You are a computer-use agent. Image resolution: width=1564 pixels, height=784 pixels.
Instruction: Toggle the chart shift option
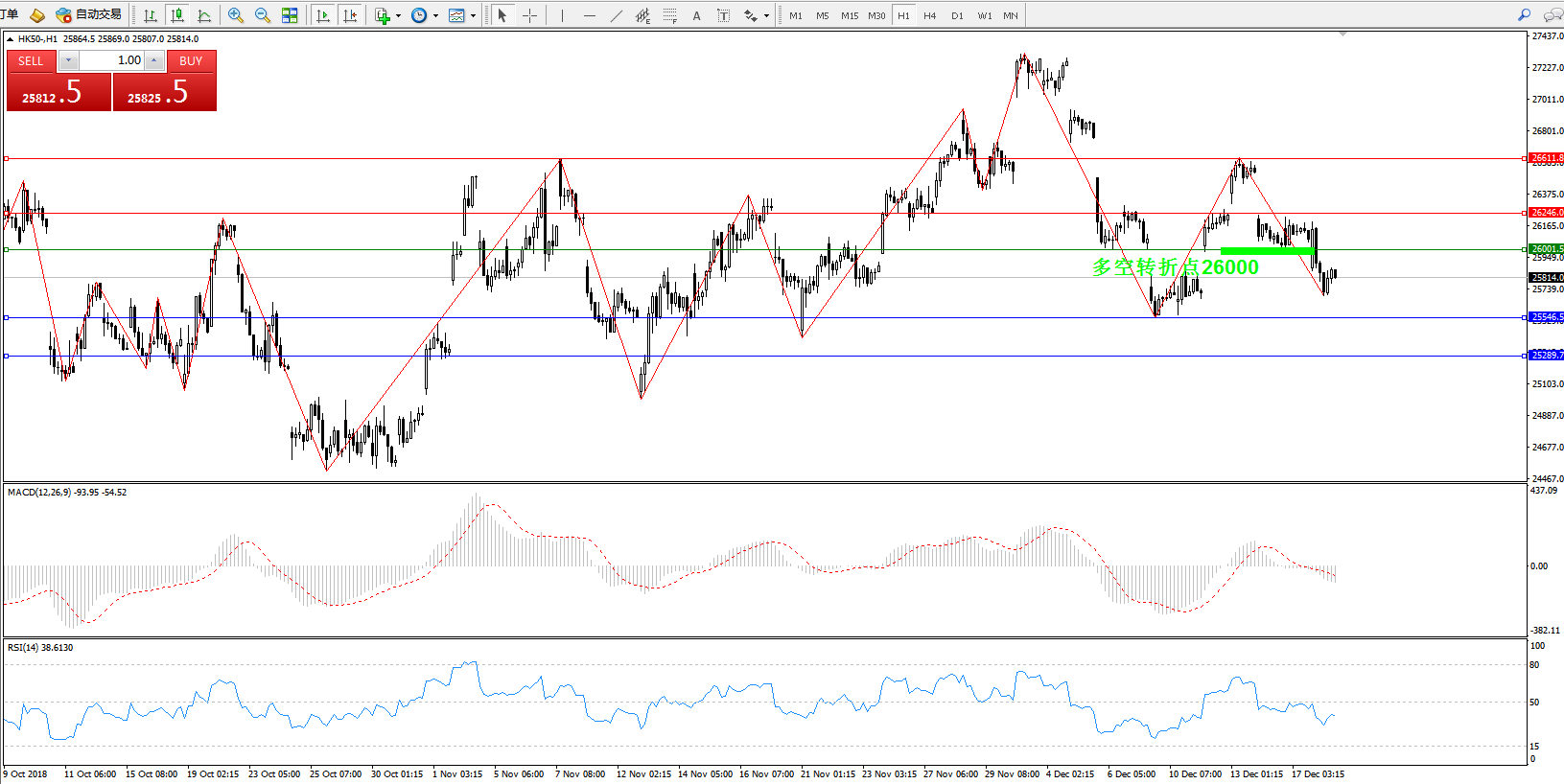pos(350,15)
